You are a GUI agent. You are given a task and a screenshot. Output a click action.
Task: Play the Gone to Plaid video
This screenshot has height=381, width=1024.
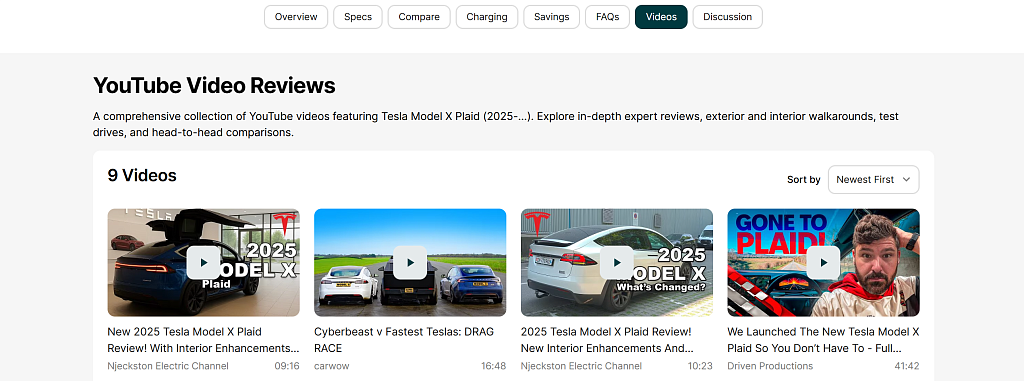pyautogui.click(x=824, y=262)
